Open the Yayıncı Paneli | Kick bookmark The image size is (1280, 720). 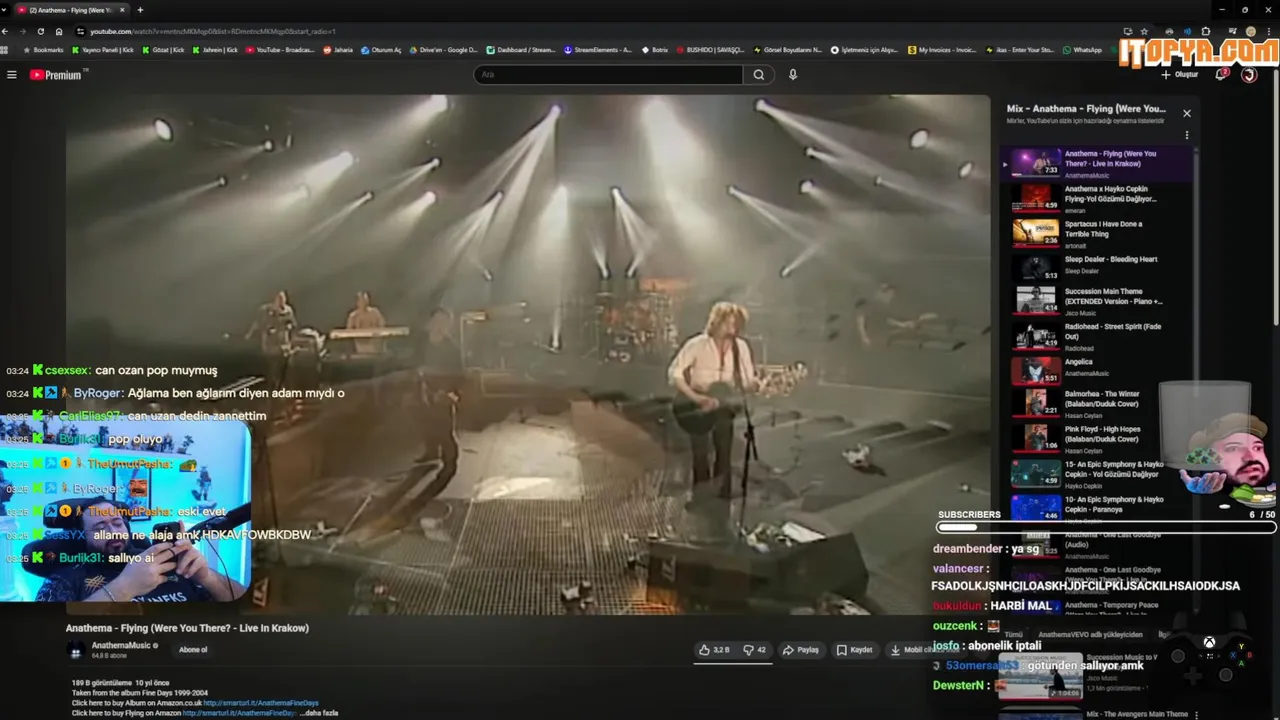103,50
